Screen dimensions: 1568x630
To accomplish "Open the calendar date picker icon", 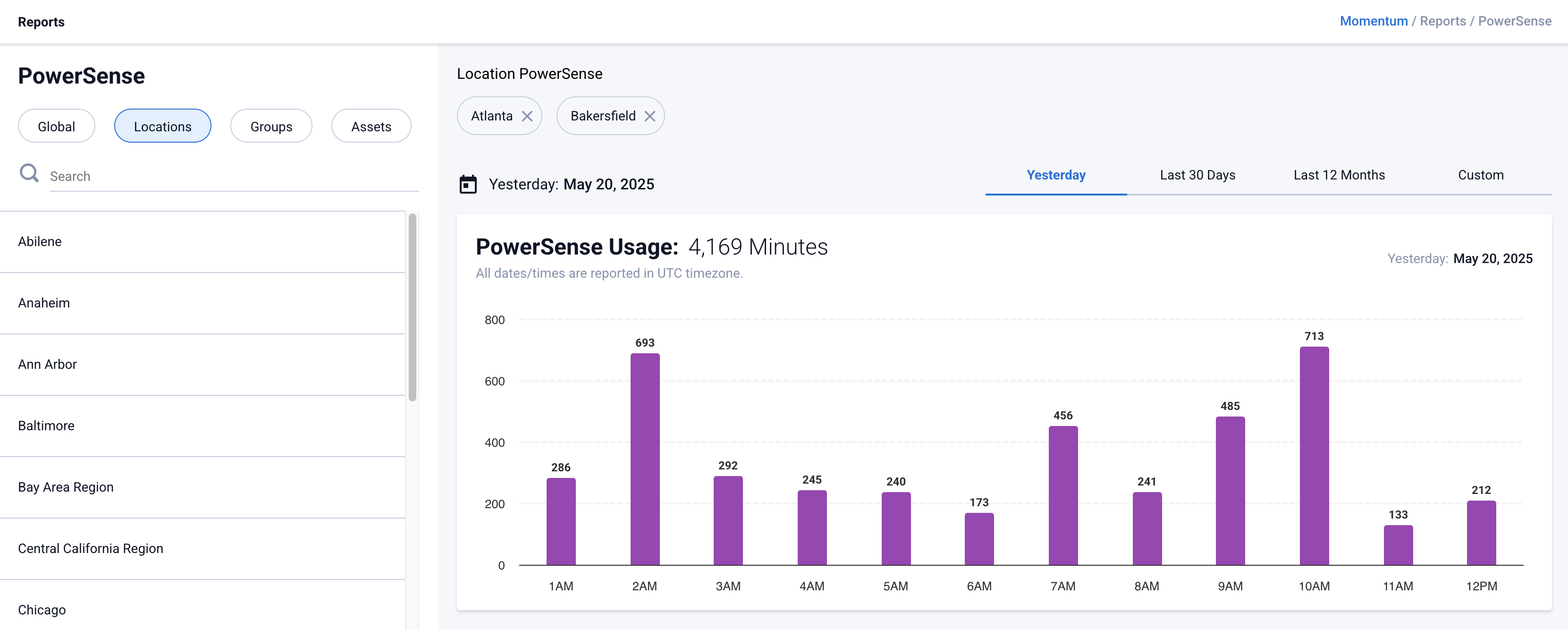I will click(x=467, y=184).
